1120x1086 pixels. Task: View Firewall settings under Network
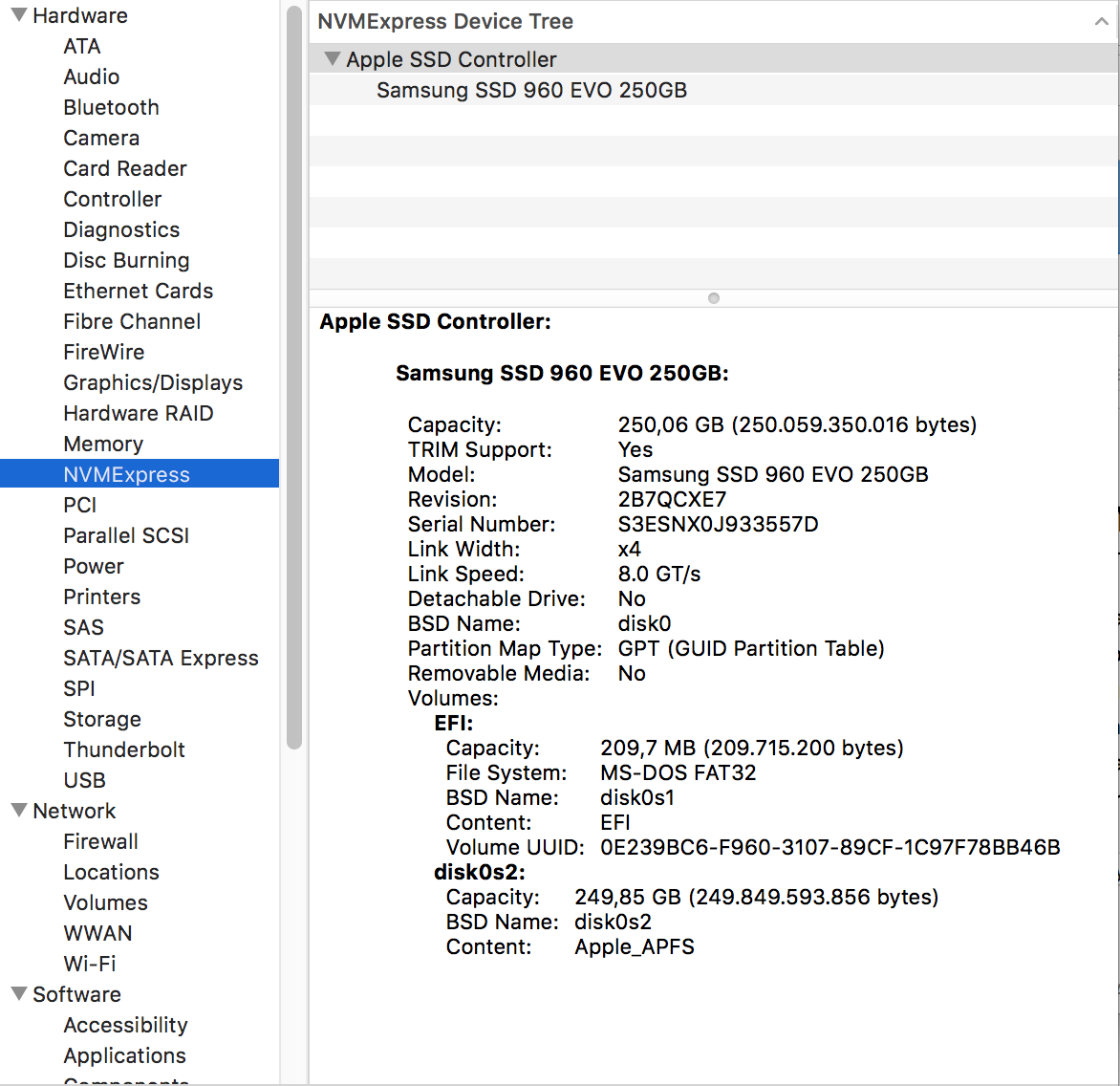(100, 841)
